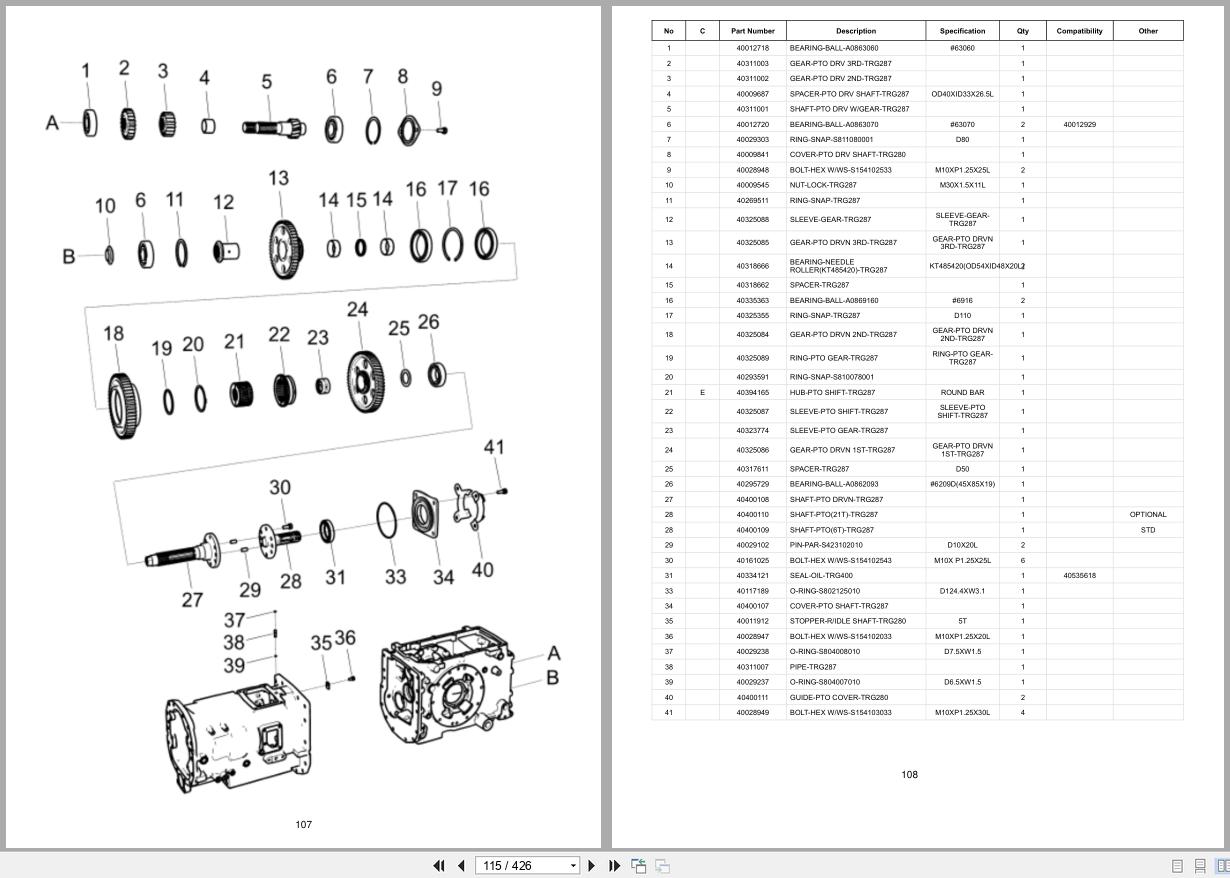Click the go to previous view icon

coord(638,865)
